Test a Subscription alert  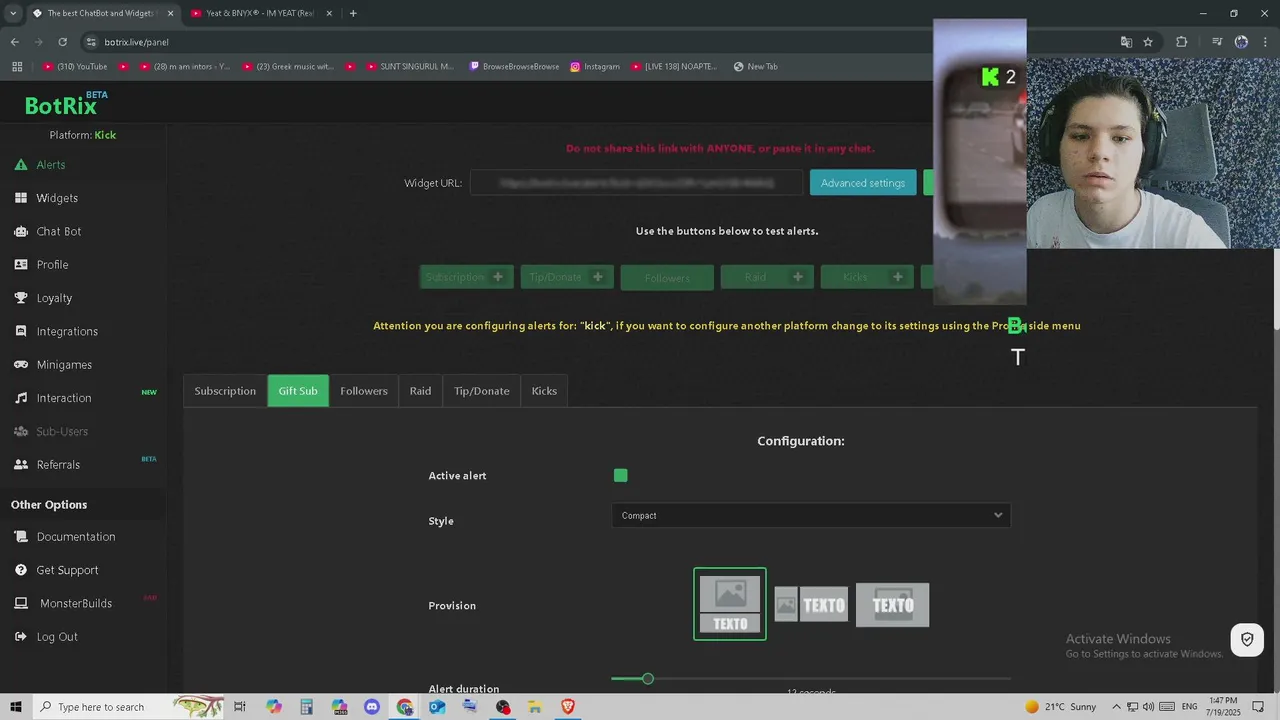467,277
